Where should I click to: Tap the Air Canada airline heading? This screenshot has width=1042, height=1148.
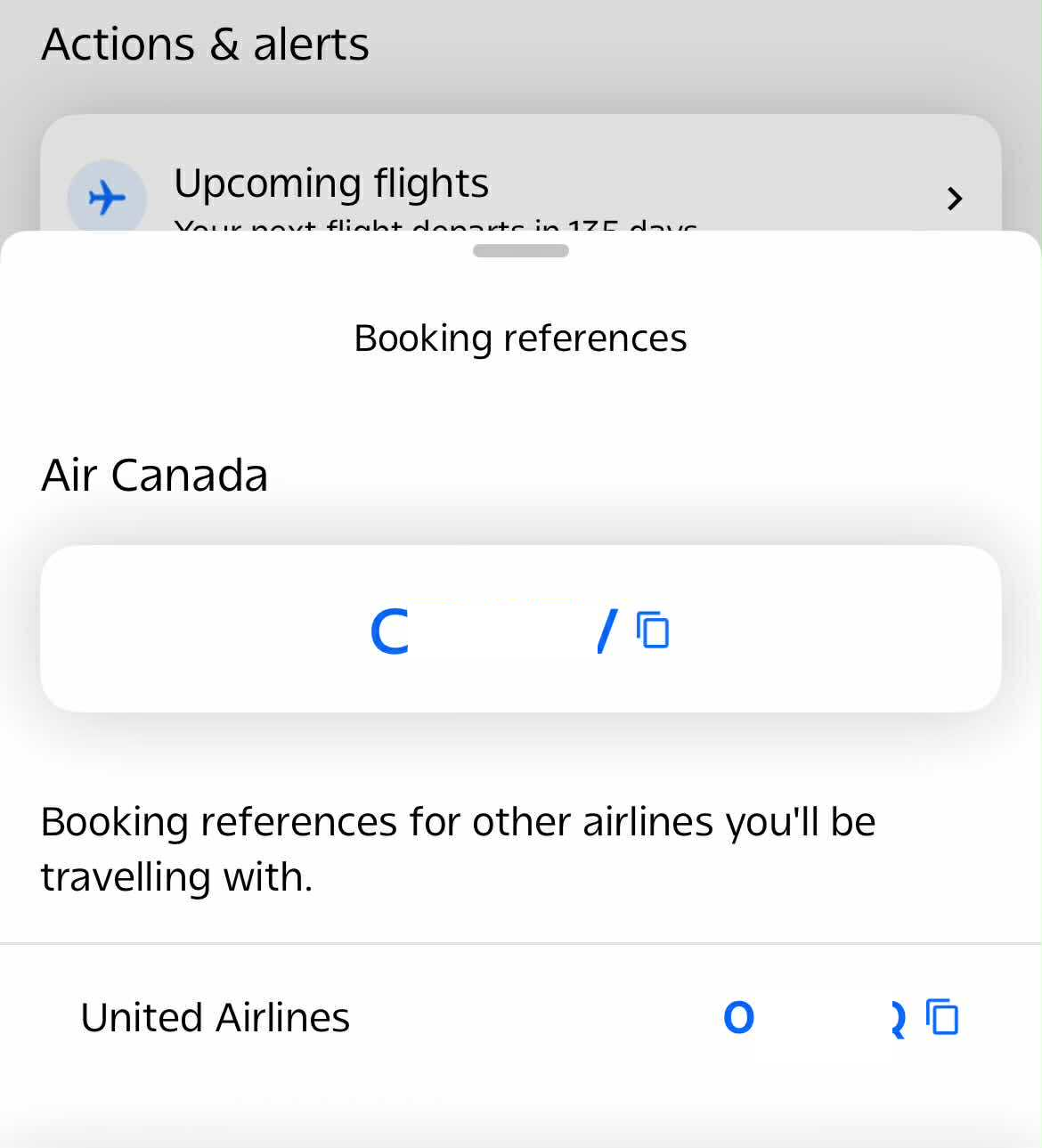pyautogui.click(x=154, y=475)
